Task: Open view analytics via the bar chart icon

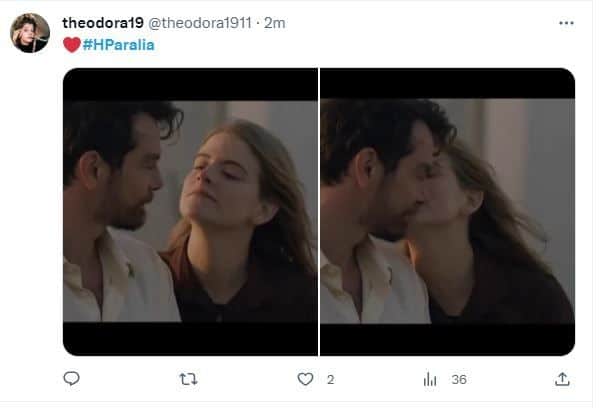Action: pyautogui.click(x=430, y=379)
